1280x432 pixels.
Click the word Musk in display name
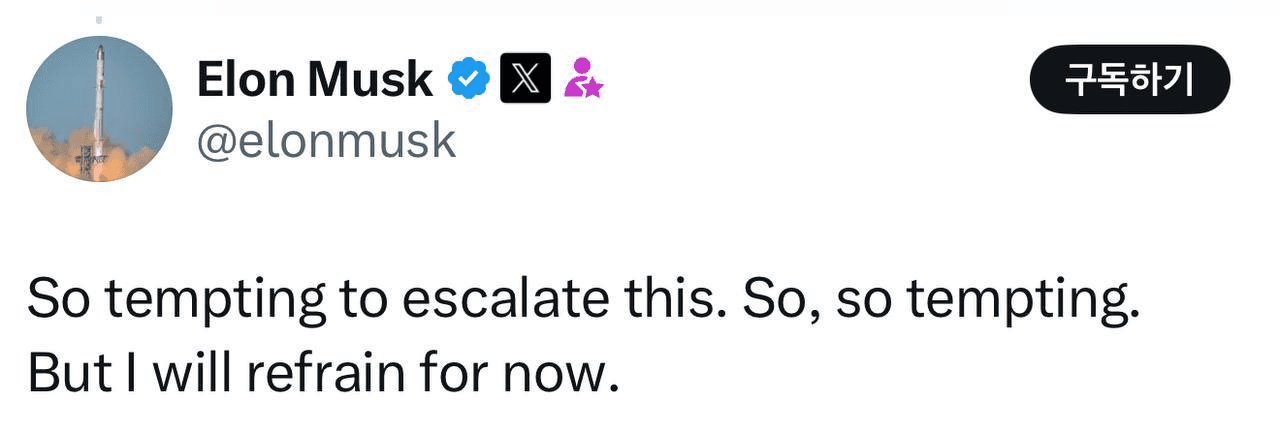click(371, 79)
